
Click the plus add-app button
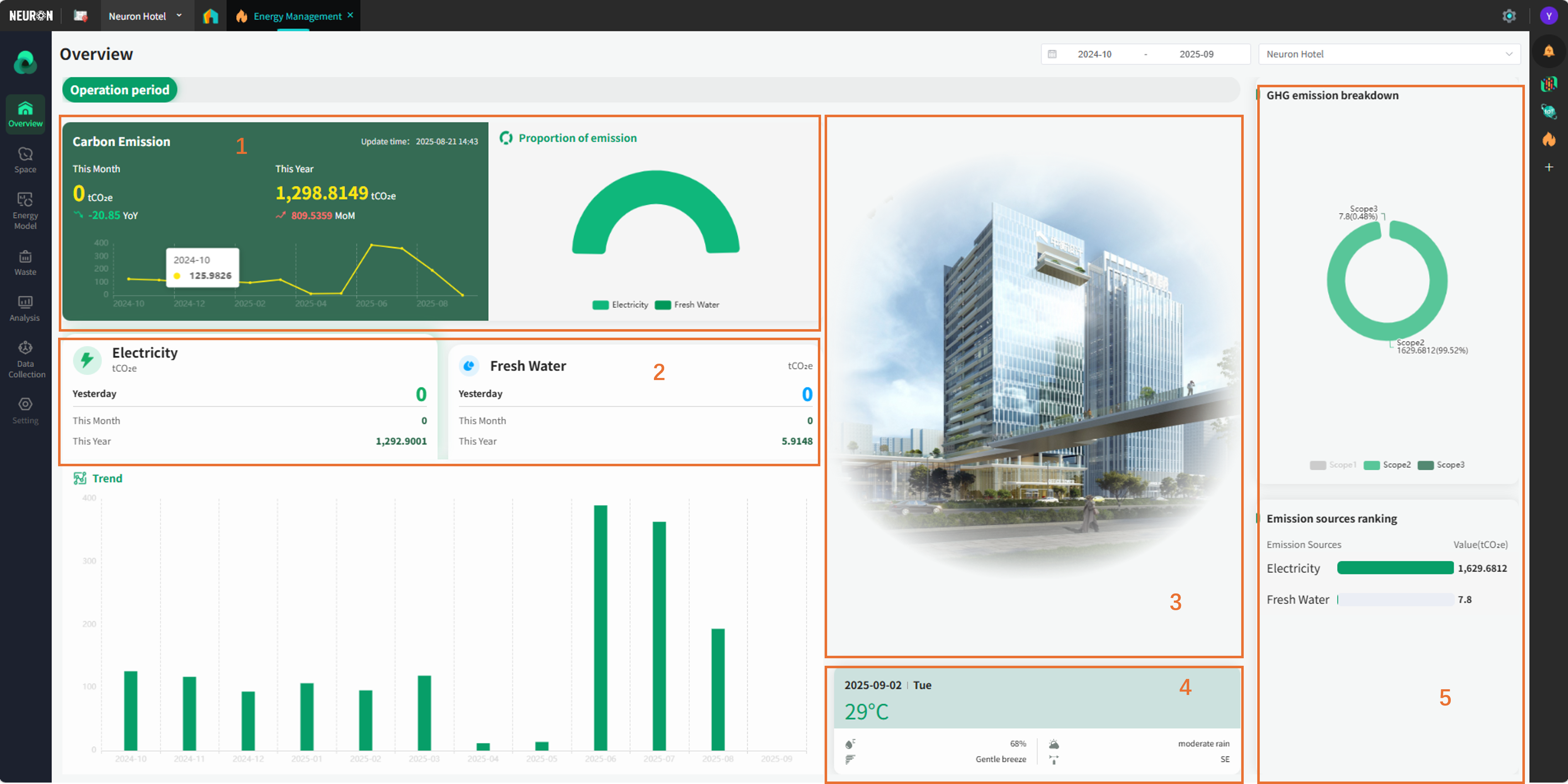[1548, 167]
